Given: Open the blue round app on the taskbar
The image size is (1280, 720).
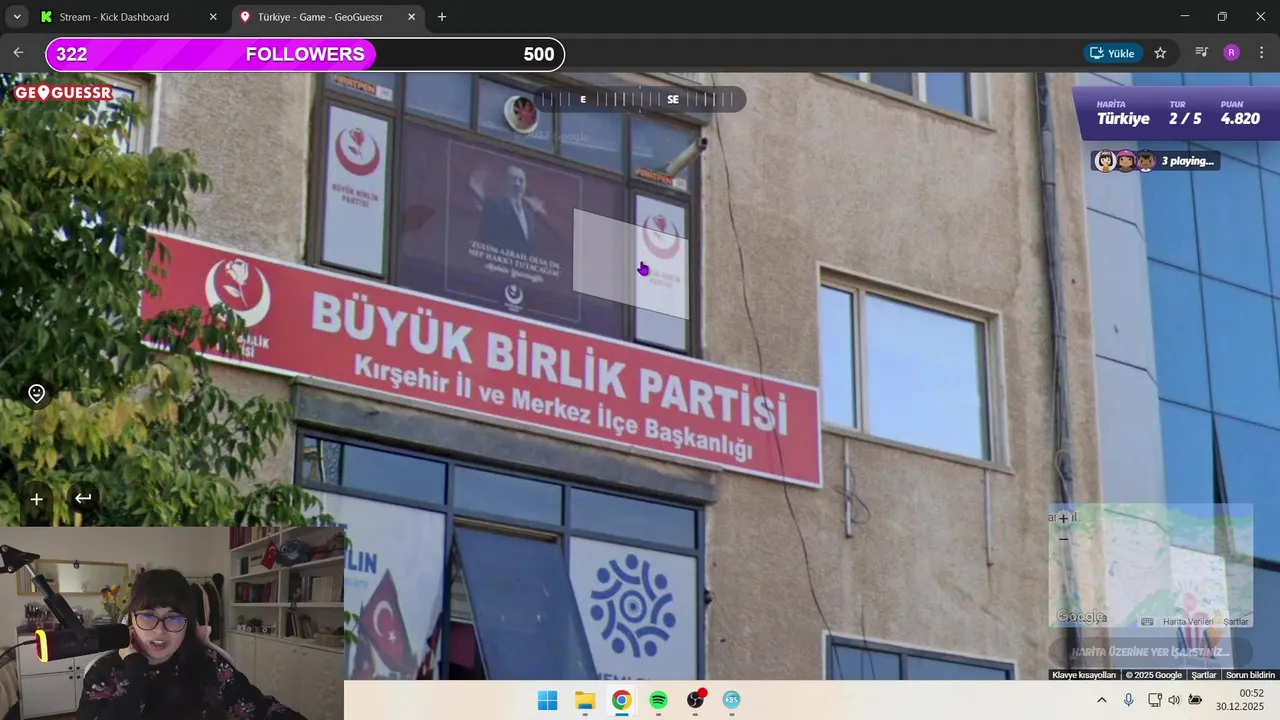Looking at the screenshot, I should (x=732, y=700).
